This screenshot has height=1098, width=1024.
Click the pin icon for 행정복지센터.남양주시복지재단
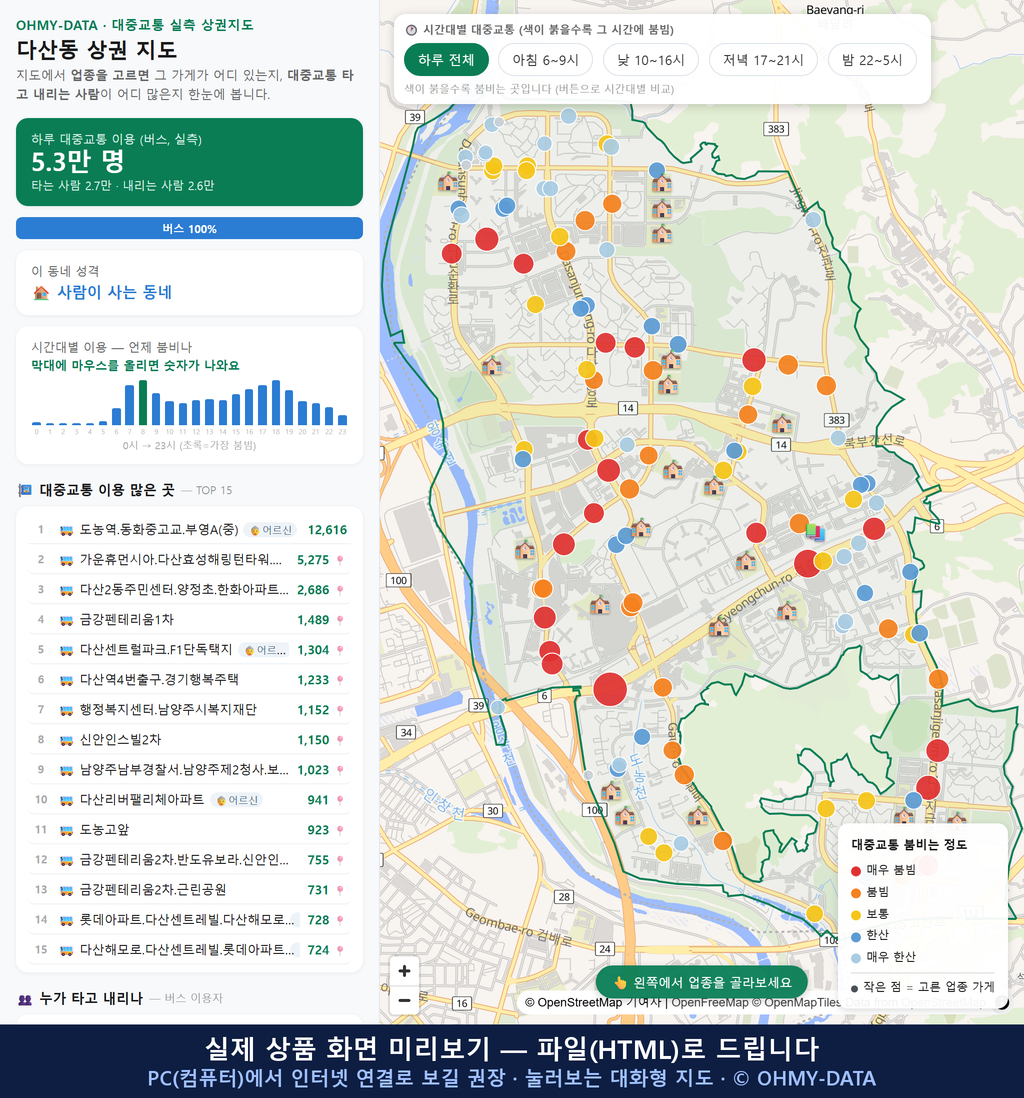[x=340, y=710]
